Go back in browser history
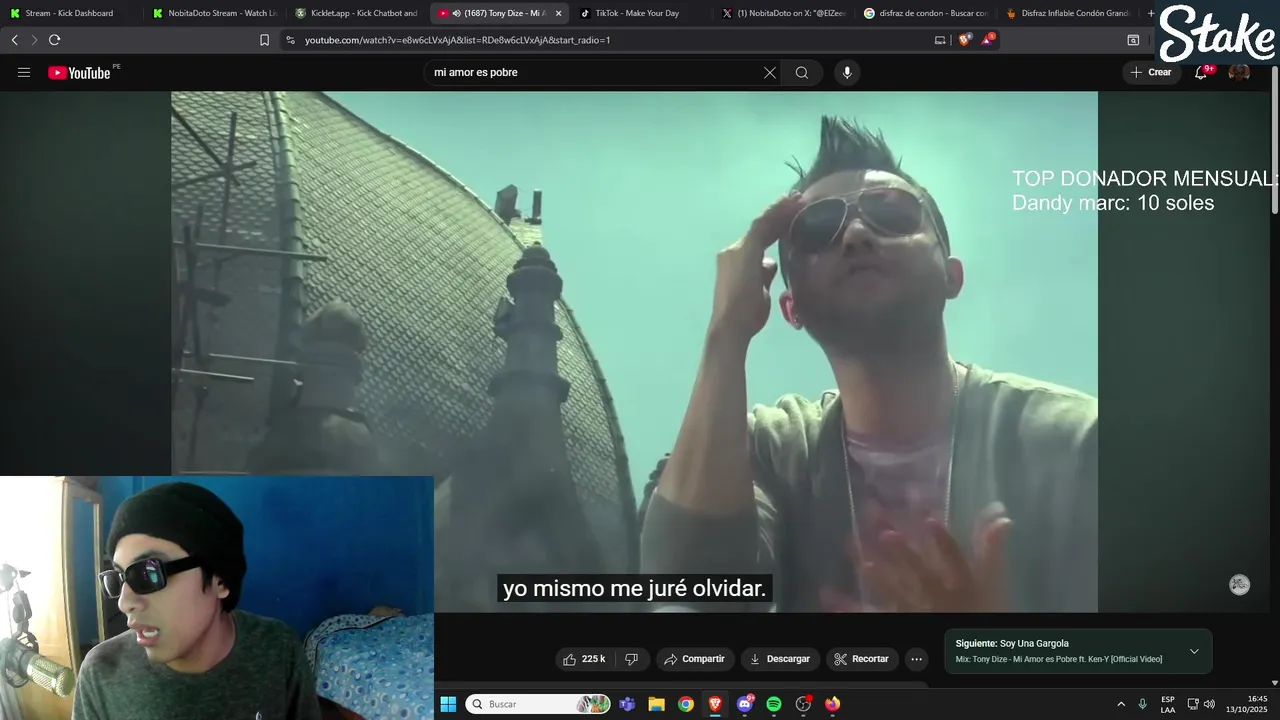This screenshot has width=1280, height=720. click(14, 40)
